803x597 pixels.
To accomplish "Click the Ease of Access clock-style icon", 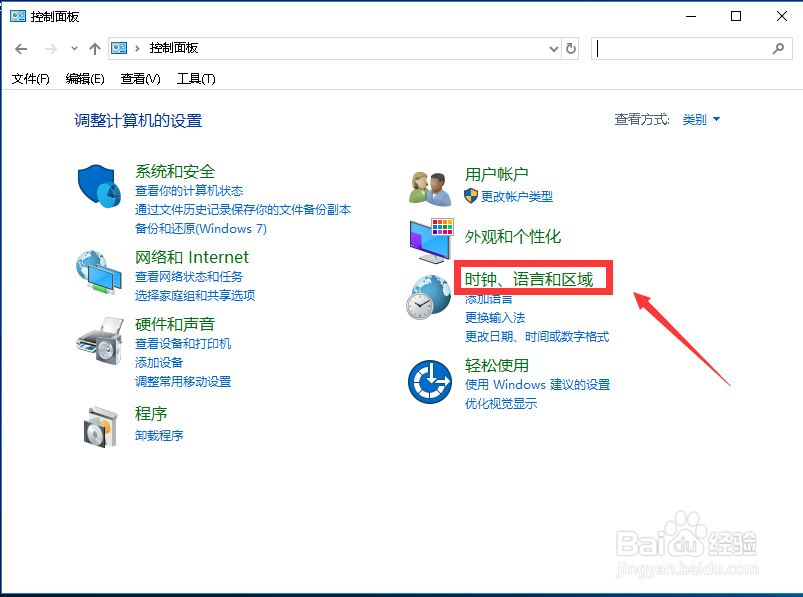I will coord(429,380).
